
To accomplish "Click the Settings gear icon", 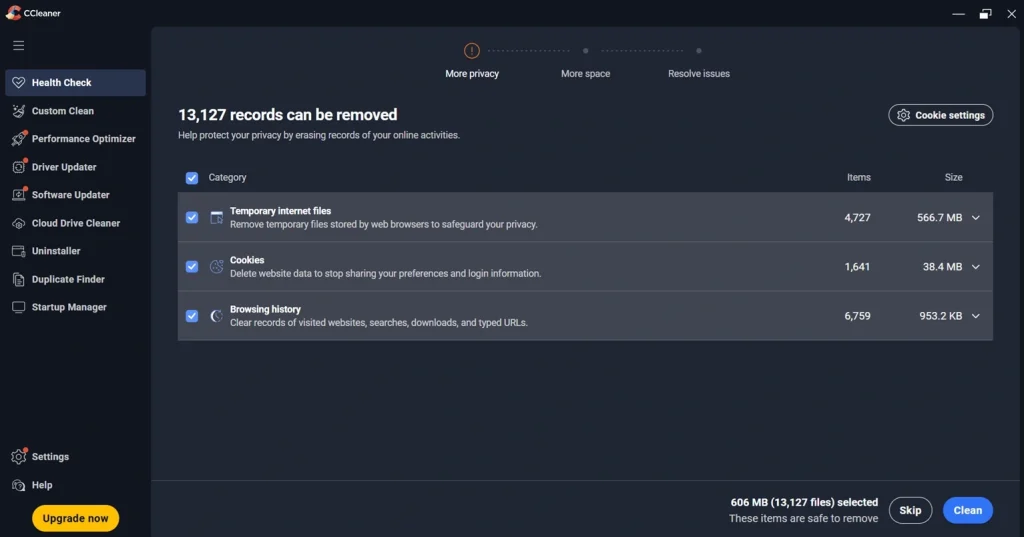I will (x=19, y=456).
